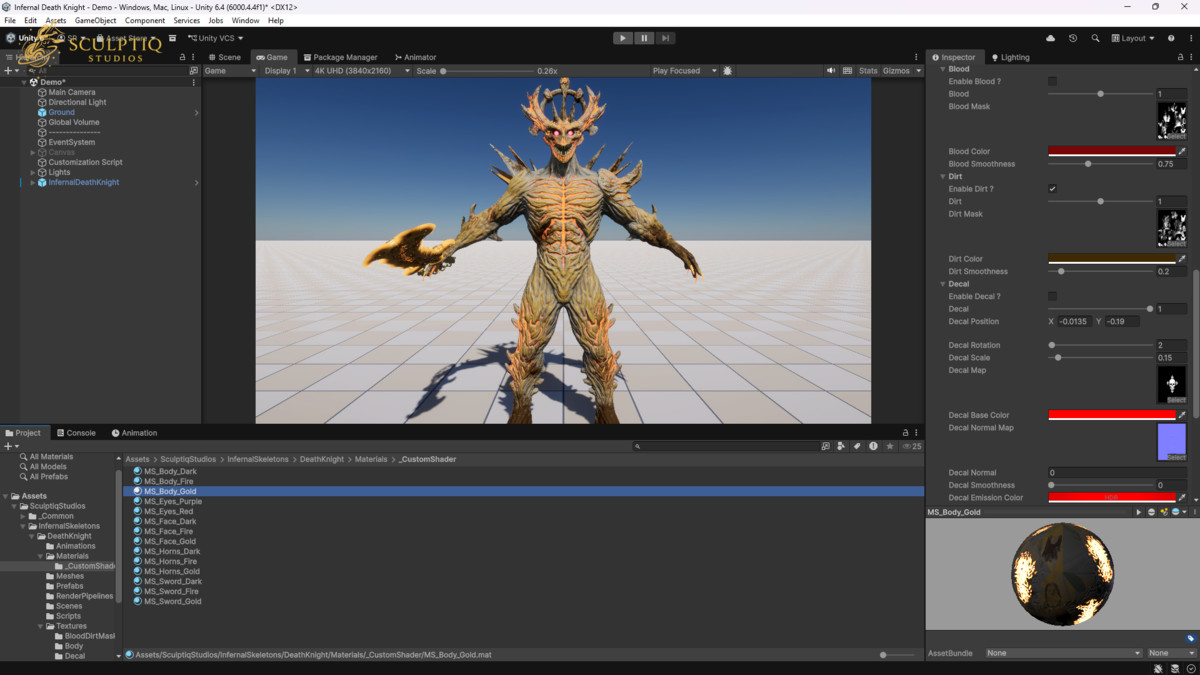Image resolution: width=1200 pixels, height=675 pixels.
Task: Click the blue asset label tag icon
Action: pyautogui.click(x=1190, y=638)
